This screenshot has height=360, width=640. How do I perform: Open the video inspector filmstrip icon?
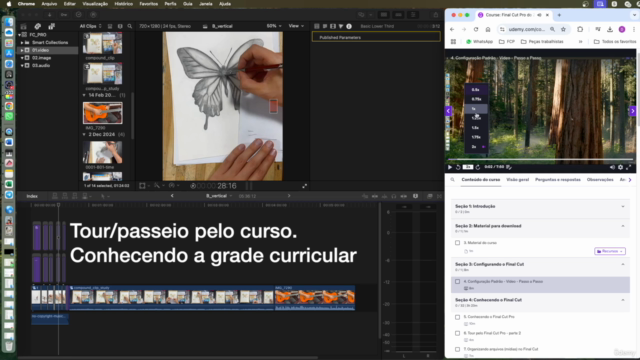coord(333,26)
